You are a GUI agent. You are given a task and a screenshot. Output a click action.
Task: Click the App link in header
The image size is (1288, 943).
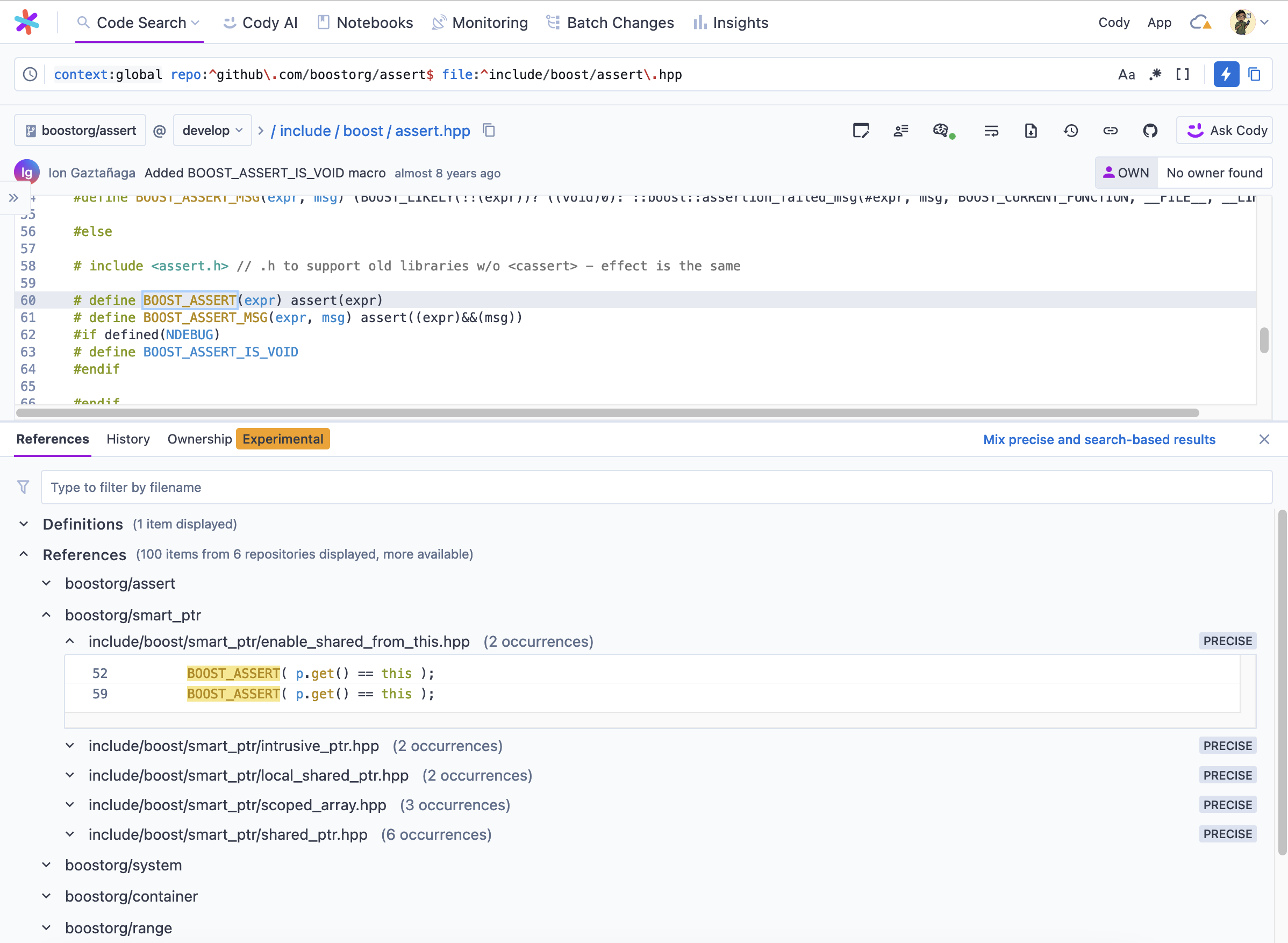tap(1159, 22)
